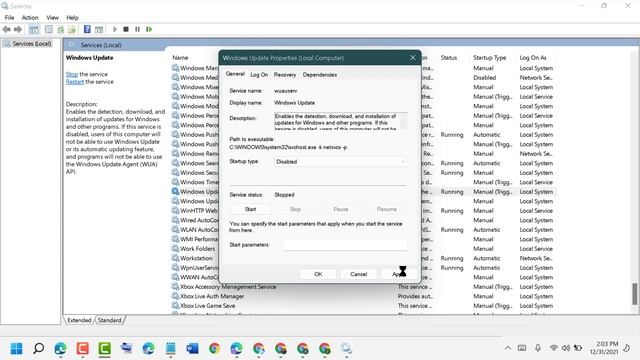Click Apply in Windows Update Properties
Screen dimensions: 640x360
[x=398, y=274]
